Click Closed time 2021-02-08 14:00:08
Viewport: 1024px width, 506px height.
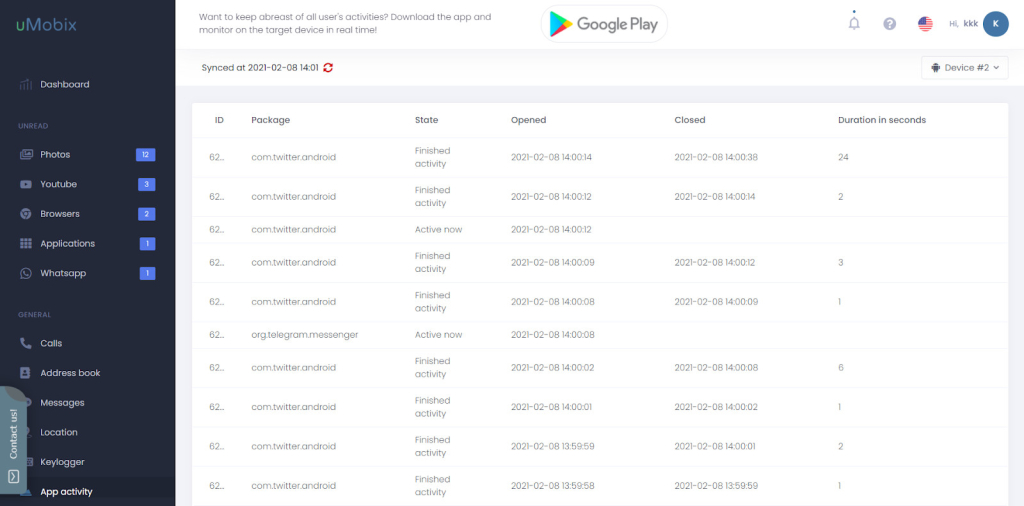[x=716, y=368]
